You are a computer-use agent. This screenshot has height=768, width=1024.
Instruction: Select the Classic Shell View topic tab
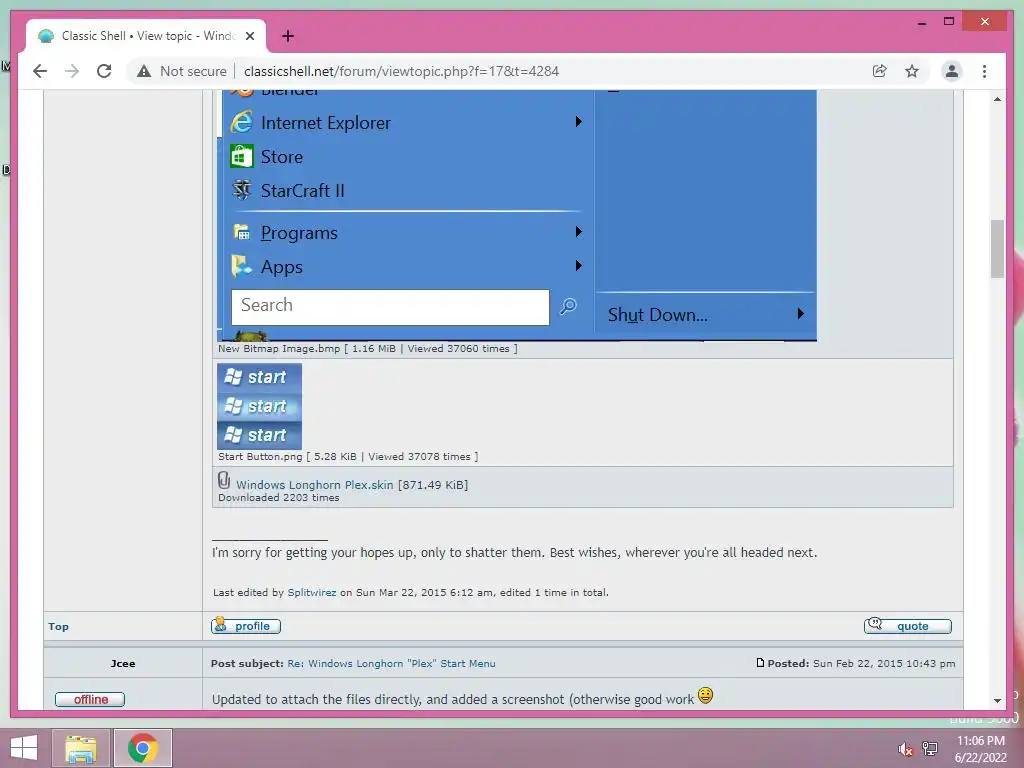tap(146, 36)
